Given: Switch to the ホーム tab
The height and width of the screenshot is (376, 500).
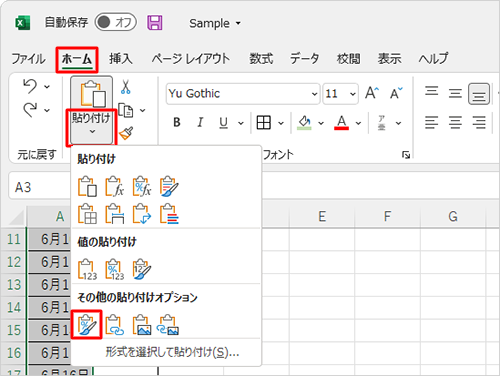Looking at the screenshot, I should click(x=77, y=59).
